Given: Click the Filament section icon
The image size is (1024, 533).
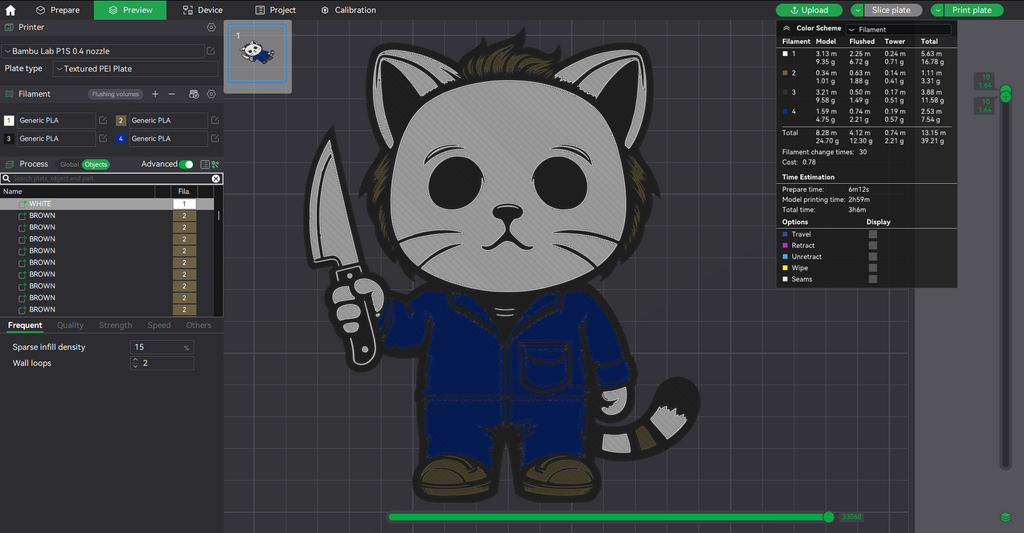Looking at the screenshot, I should tap(9, 94).
